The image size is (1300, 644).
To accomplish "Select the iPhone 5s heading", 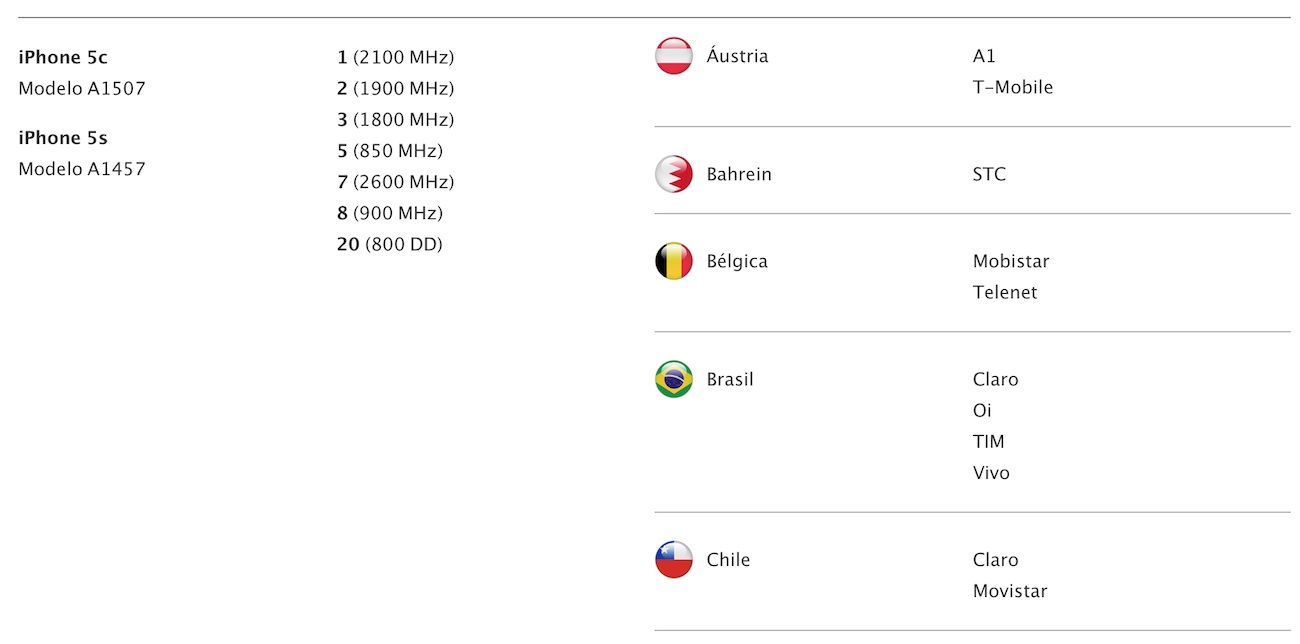I will [63, 138].
